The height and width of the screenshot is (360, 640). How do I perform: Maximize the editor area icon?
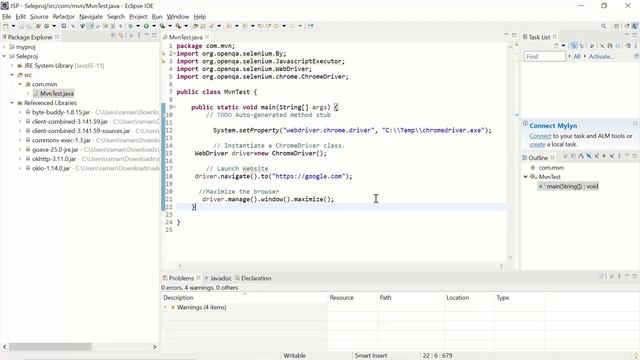514,35
